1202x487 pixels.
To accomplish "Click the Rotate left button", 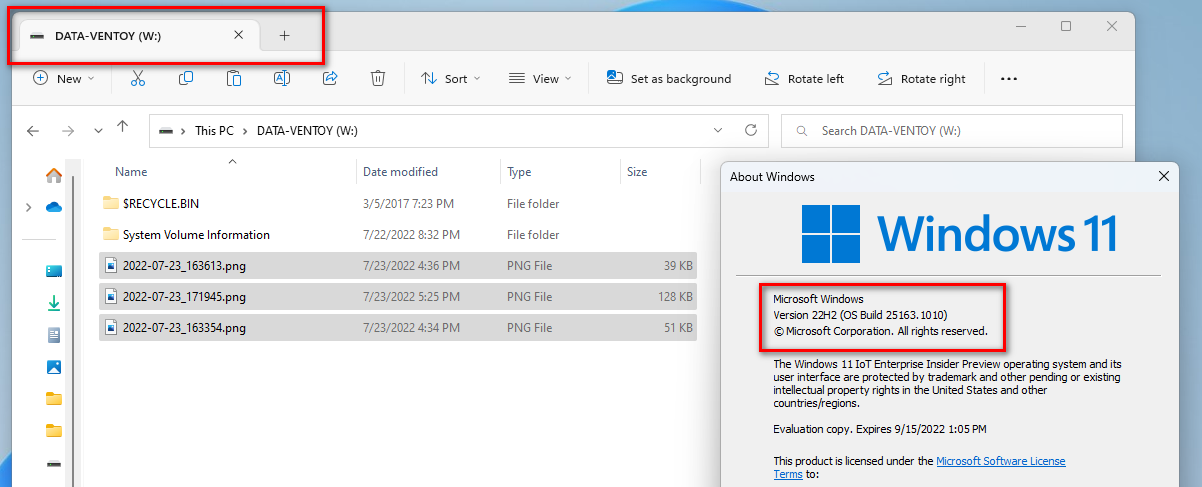I will click(x=804, y=78).
